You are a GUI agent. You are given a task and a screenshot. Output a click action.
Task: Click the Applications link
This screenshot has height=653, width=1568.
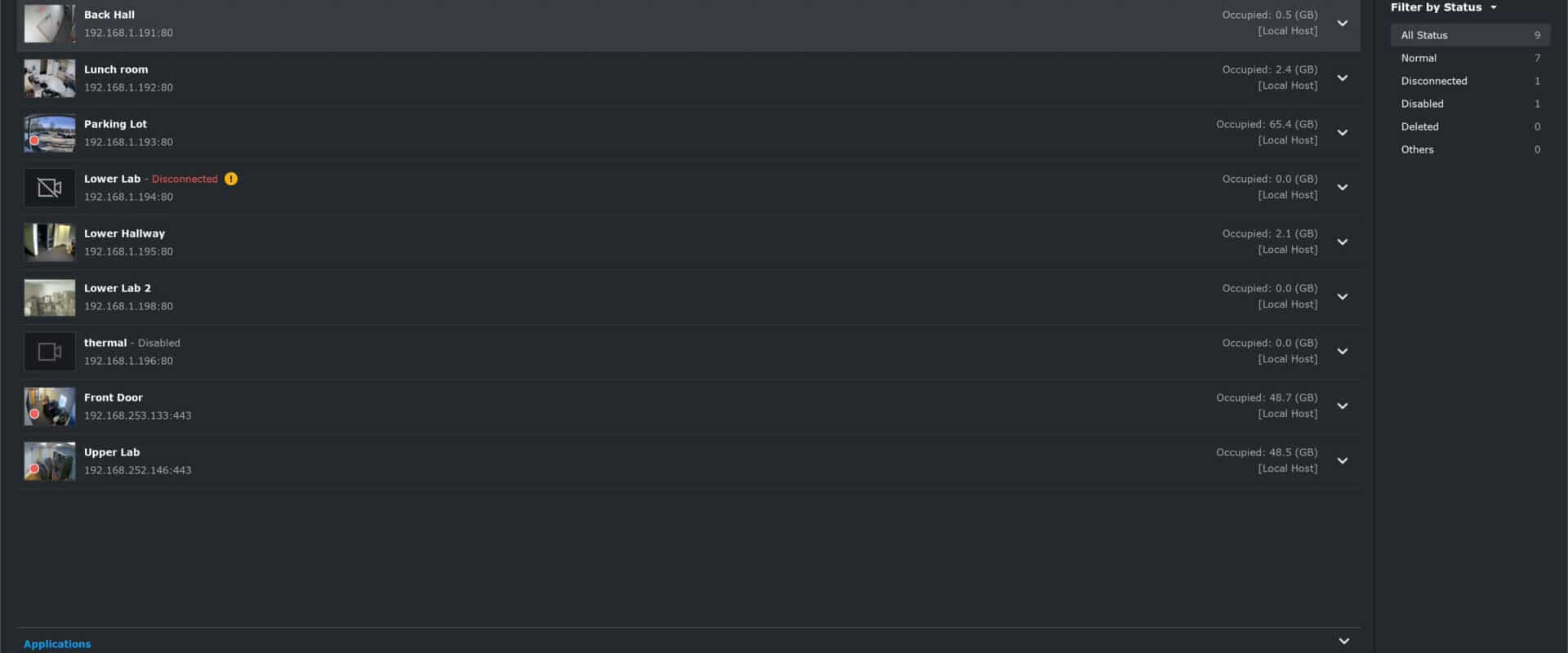[x=57, y=644]
